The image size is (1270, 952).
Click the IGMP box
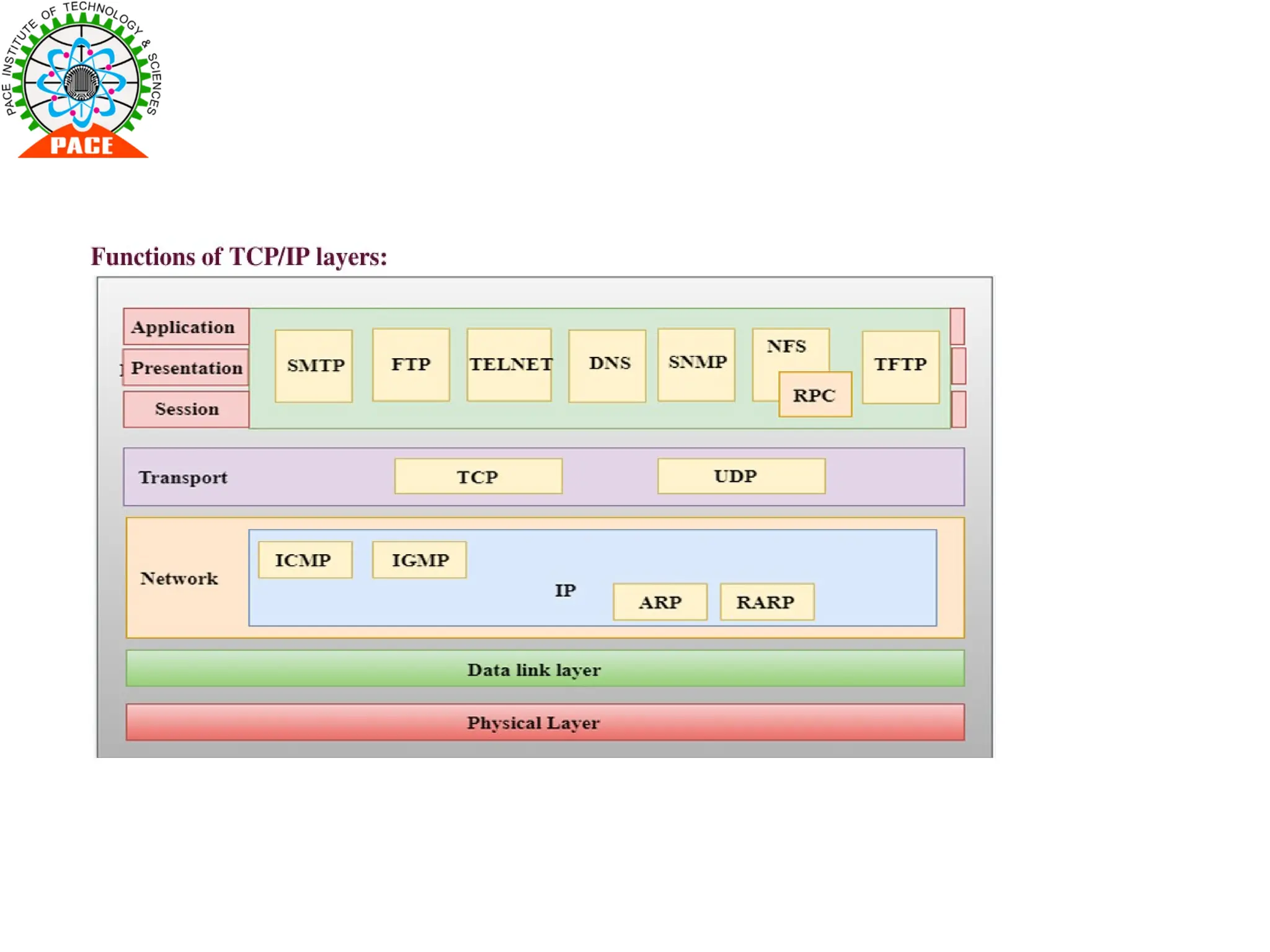click(x=419, y=560)
